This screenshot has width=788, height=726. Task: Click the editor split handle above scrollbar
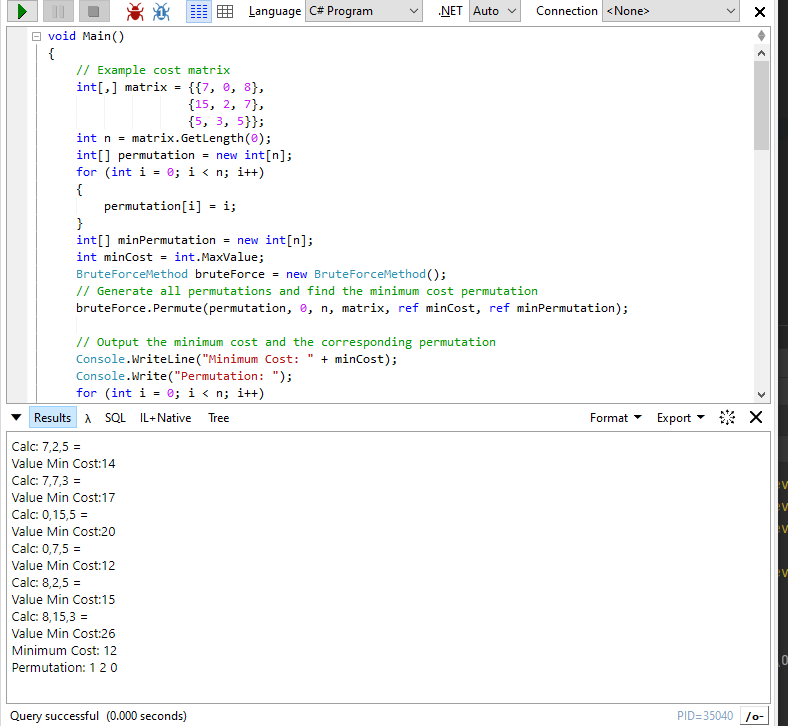[x=761, y=36]
